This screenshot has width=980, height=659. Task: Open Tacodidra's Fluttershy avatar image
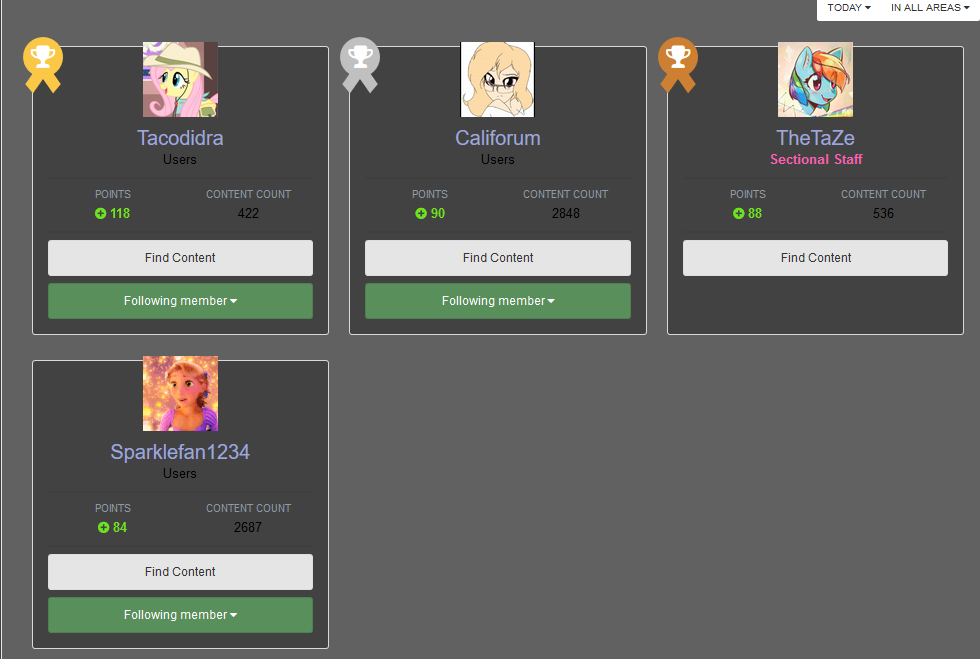click(180, 79)
